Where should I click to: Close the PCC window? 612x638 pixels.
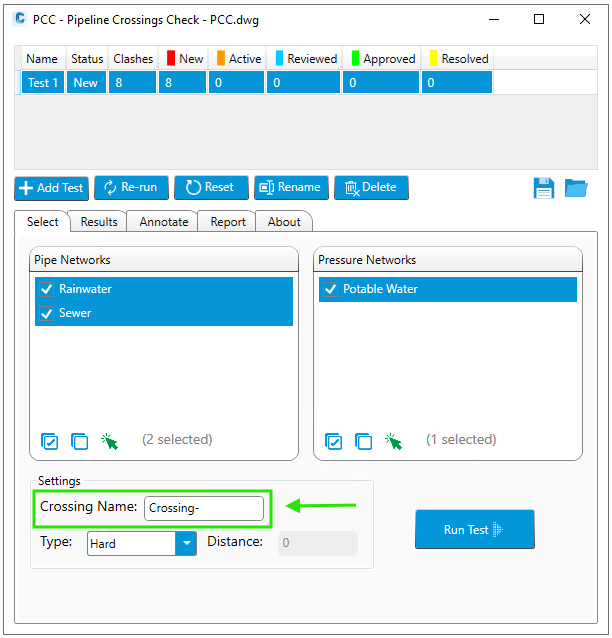coord(585,19)
